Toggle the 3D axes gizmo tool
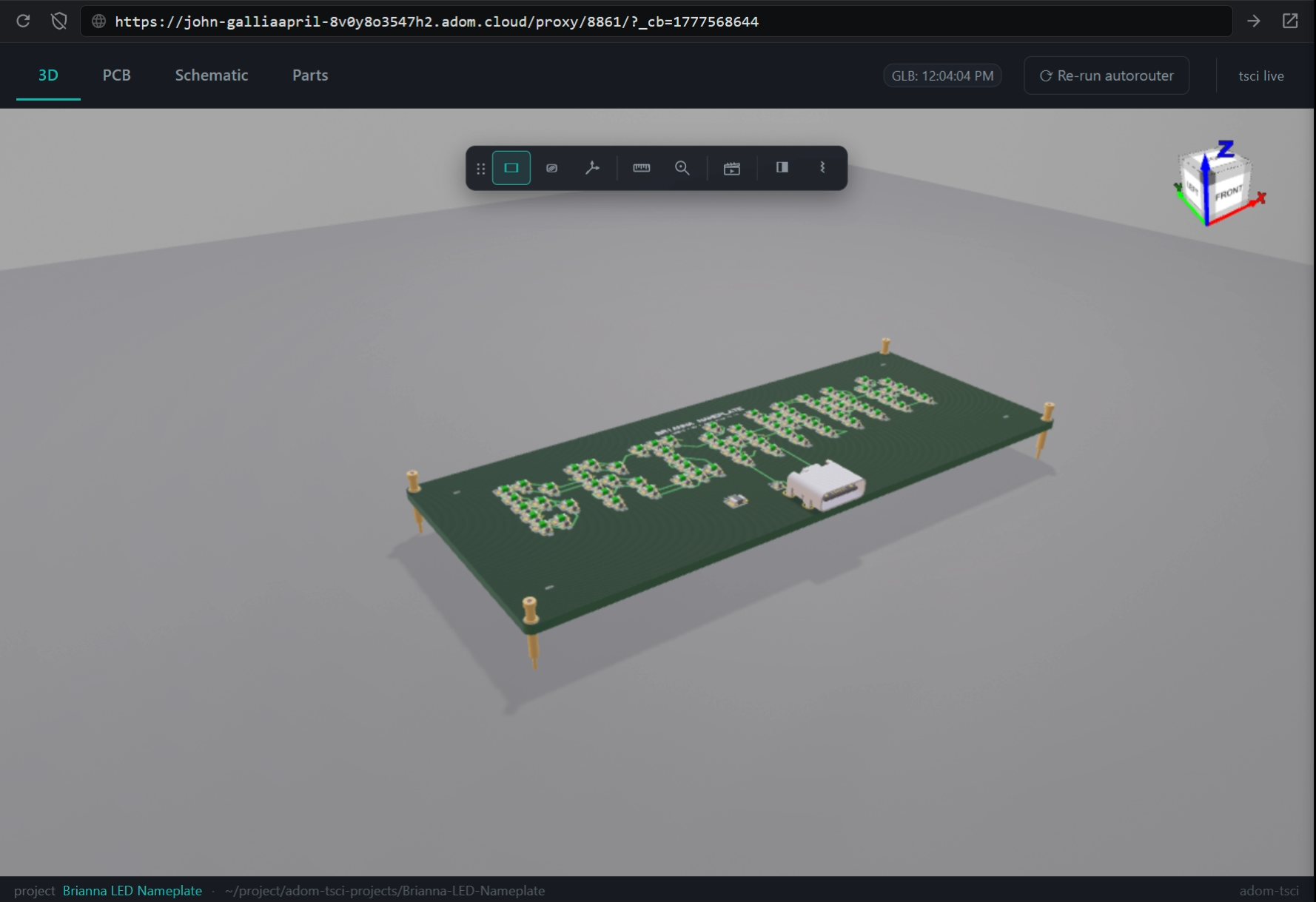Screen dimensions: 1316x902 click(592, 168)
